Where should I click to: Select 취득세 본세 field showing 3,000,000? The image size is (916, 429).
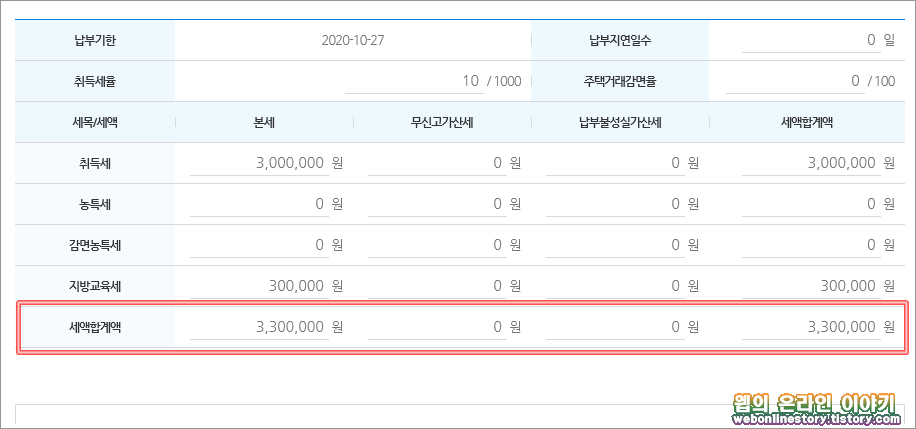point(259,163)
